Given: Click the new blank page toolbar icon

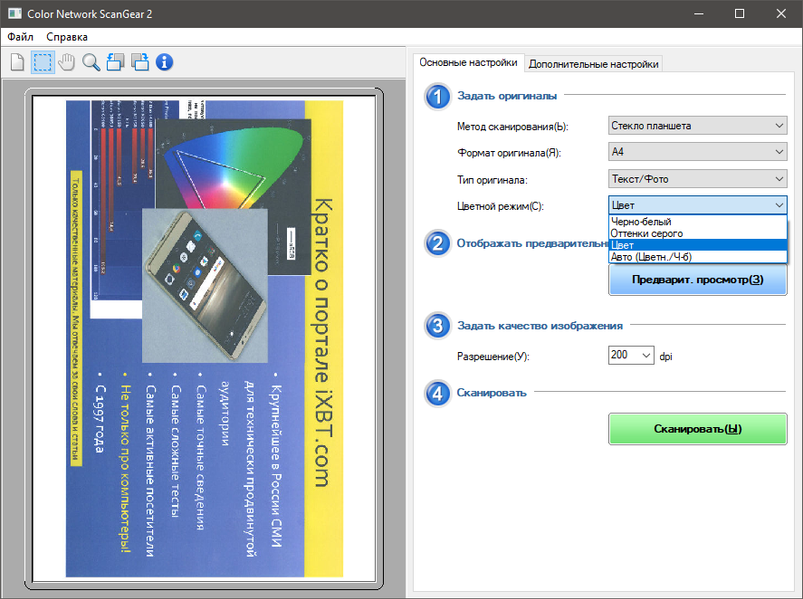Looking at the screenshot, I should (17, 62).
